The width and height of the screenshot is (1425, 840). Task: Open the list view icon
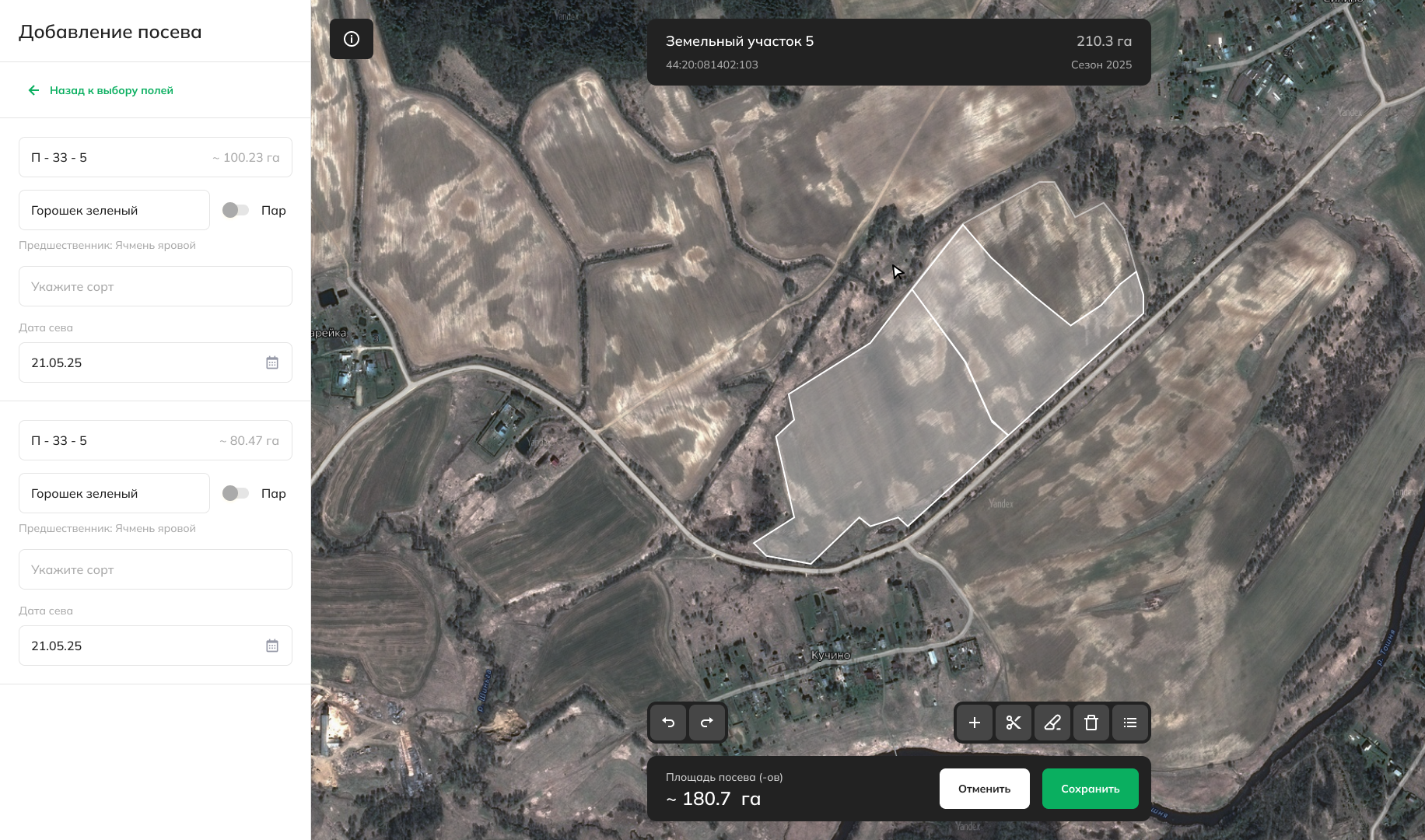coord(1130,723)
